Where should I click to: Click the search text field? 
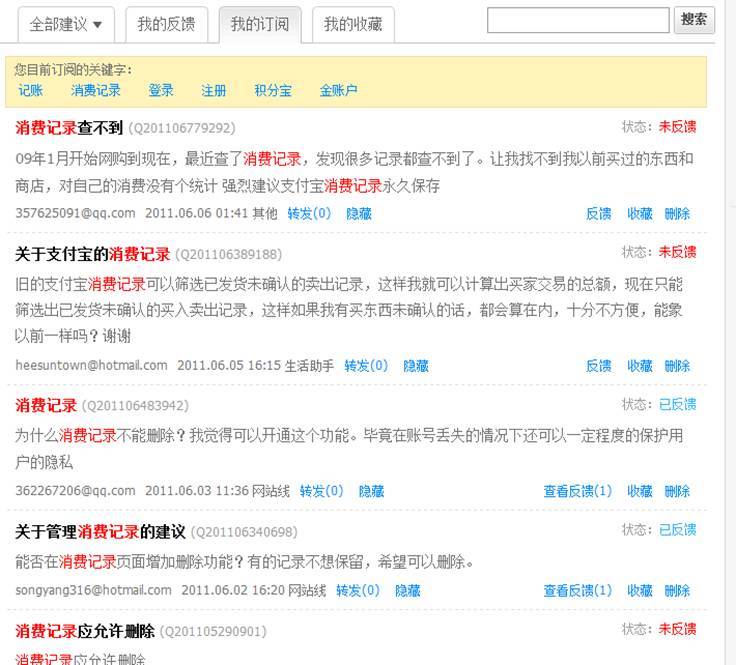point(577,20)
